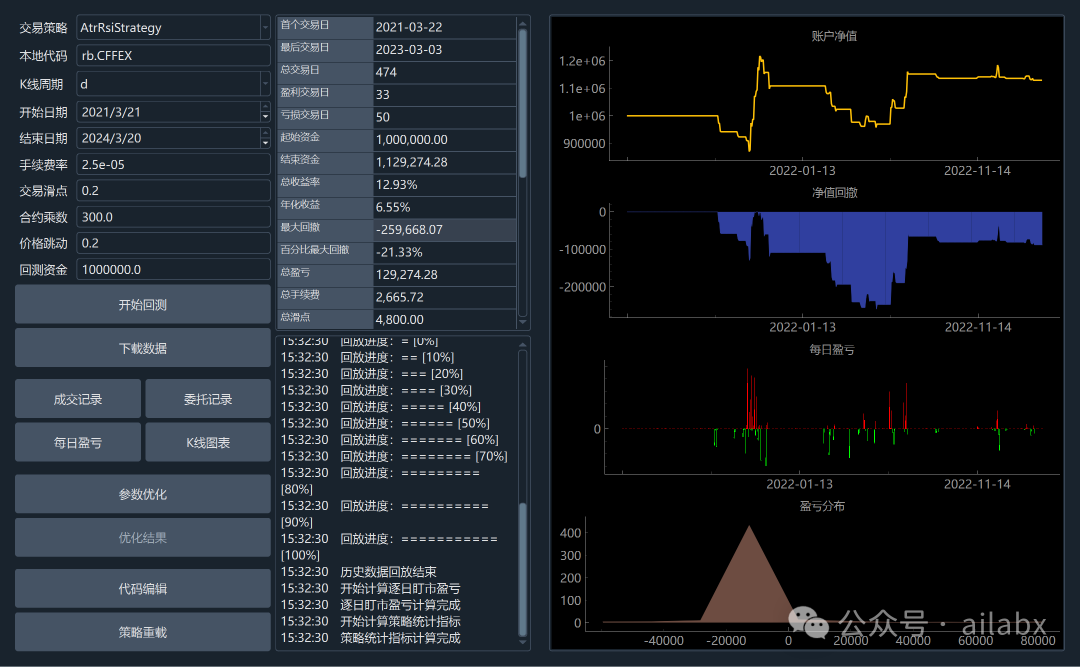The width and height of the screenshot is (1080, 667).
Task: Select the 百分比最大回撤 value -21.33%
Action: (445, 252)
